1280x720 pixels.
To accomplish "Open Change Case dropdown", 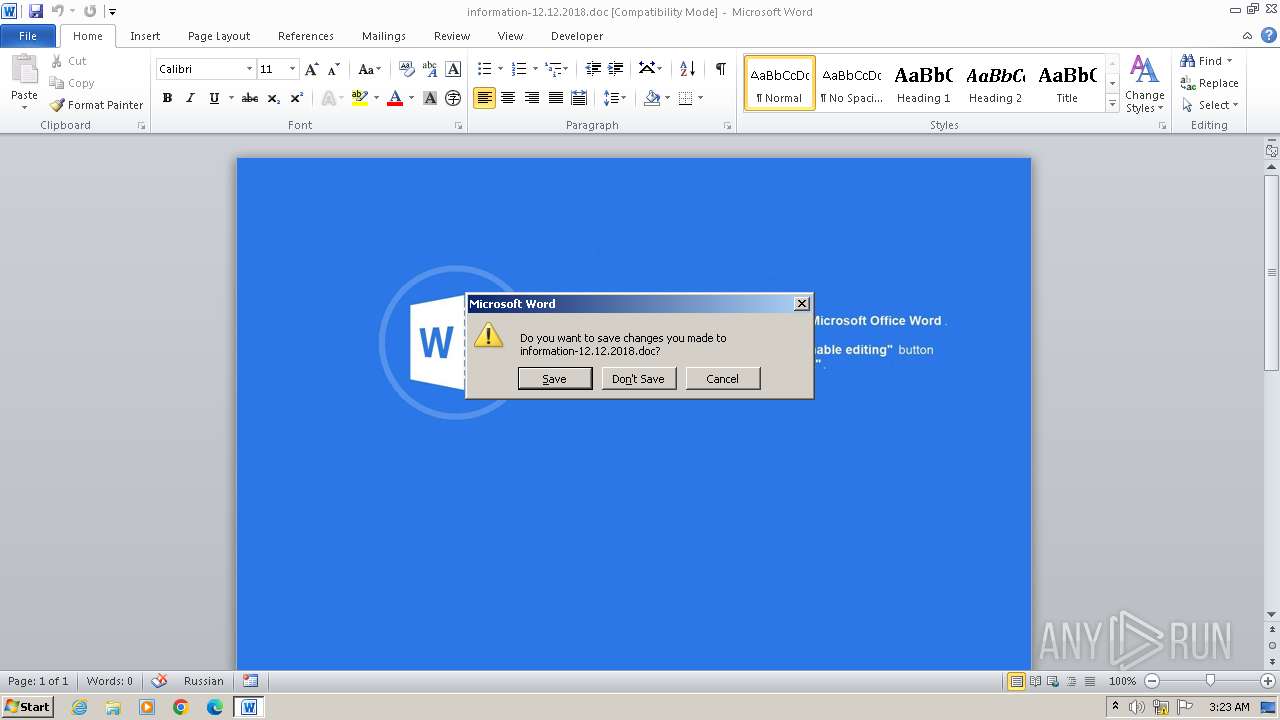I will (369, 69).
